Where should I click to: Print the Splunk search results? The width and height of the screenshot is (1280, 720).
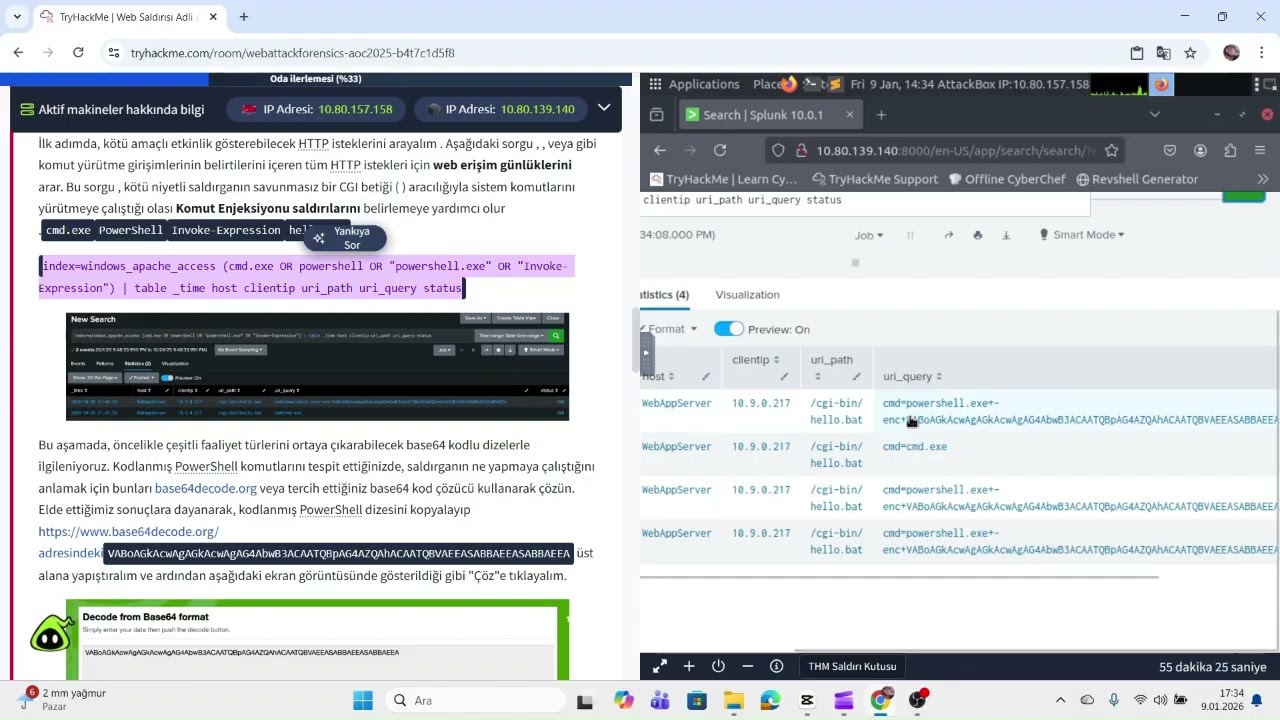coord(978,235)
